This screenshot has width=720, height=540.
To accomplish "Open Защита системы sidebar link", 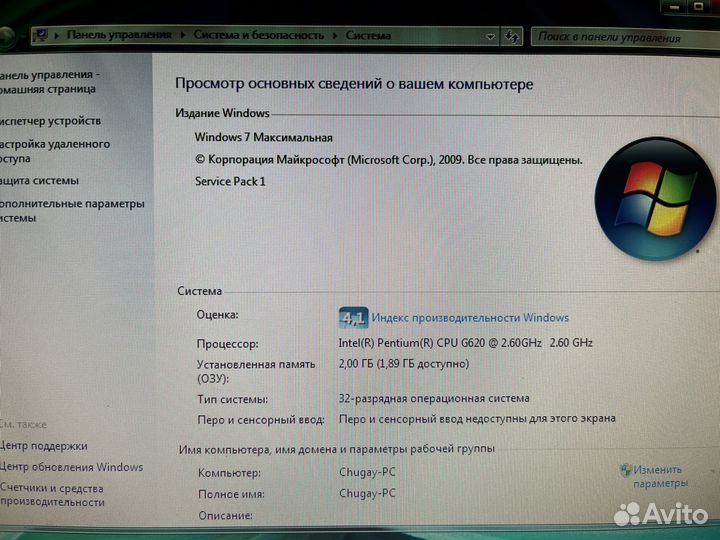I will 39,180.
